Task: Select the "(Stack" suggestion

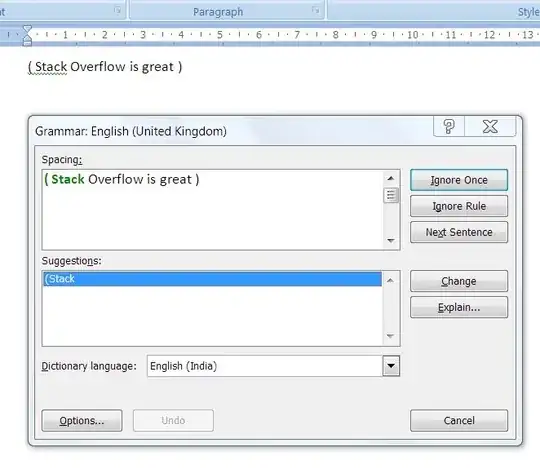Action: click(x=212, y=279)
